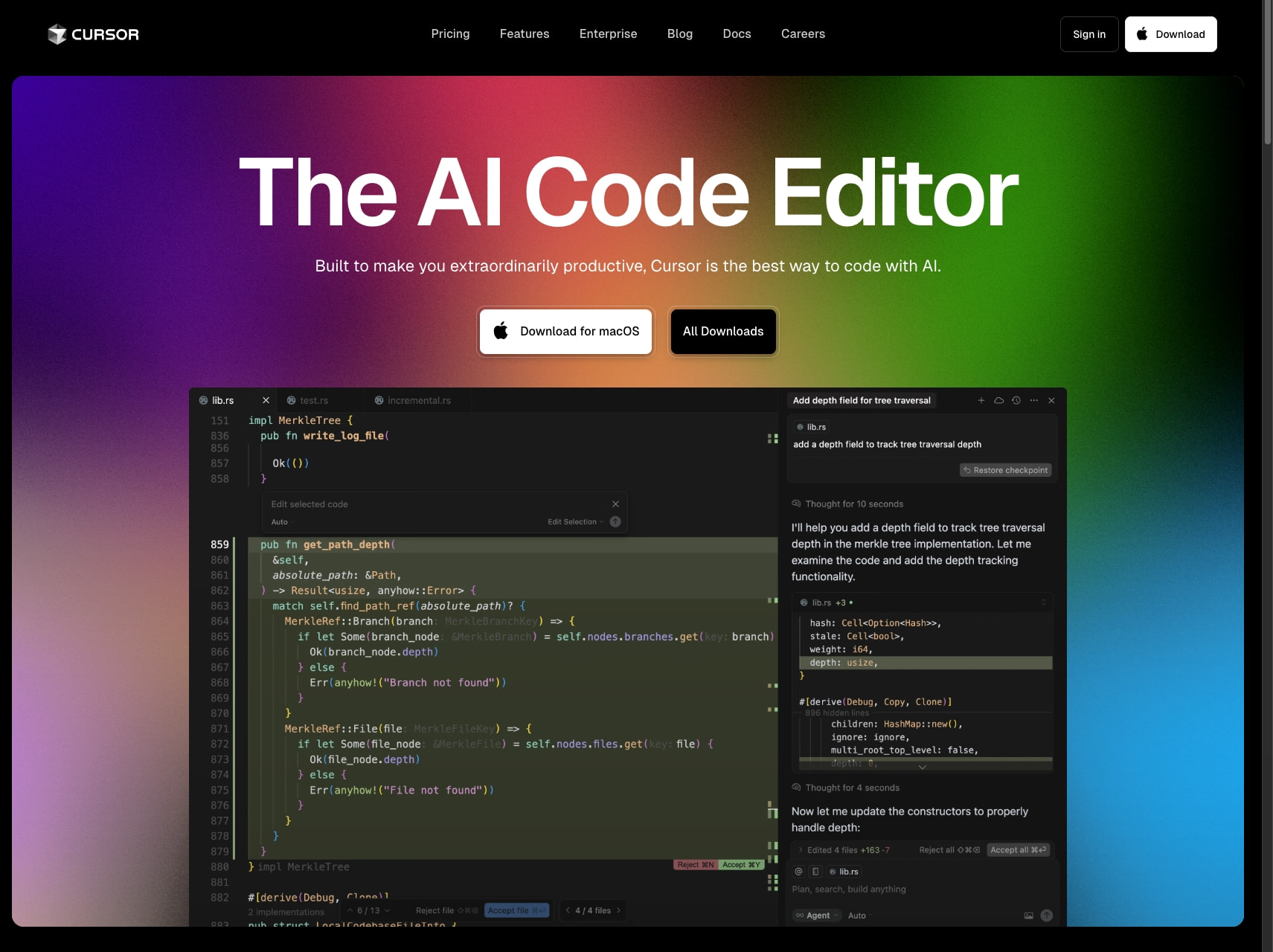Close the lib.rs tab
1273x952 pixels.
click(x=266, y=400)
